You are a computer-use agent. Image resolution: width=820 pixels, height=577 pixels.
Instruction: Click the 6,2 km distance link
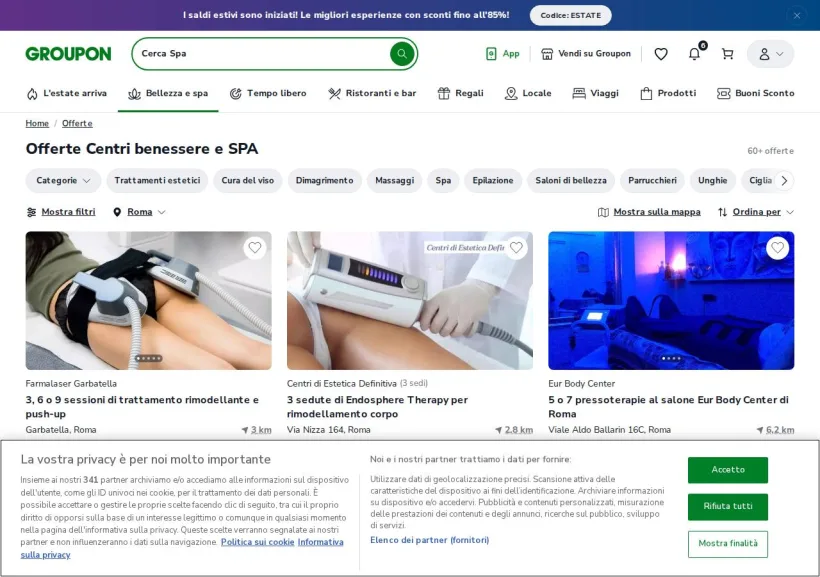tap(775, 429)
